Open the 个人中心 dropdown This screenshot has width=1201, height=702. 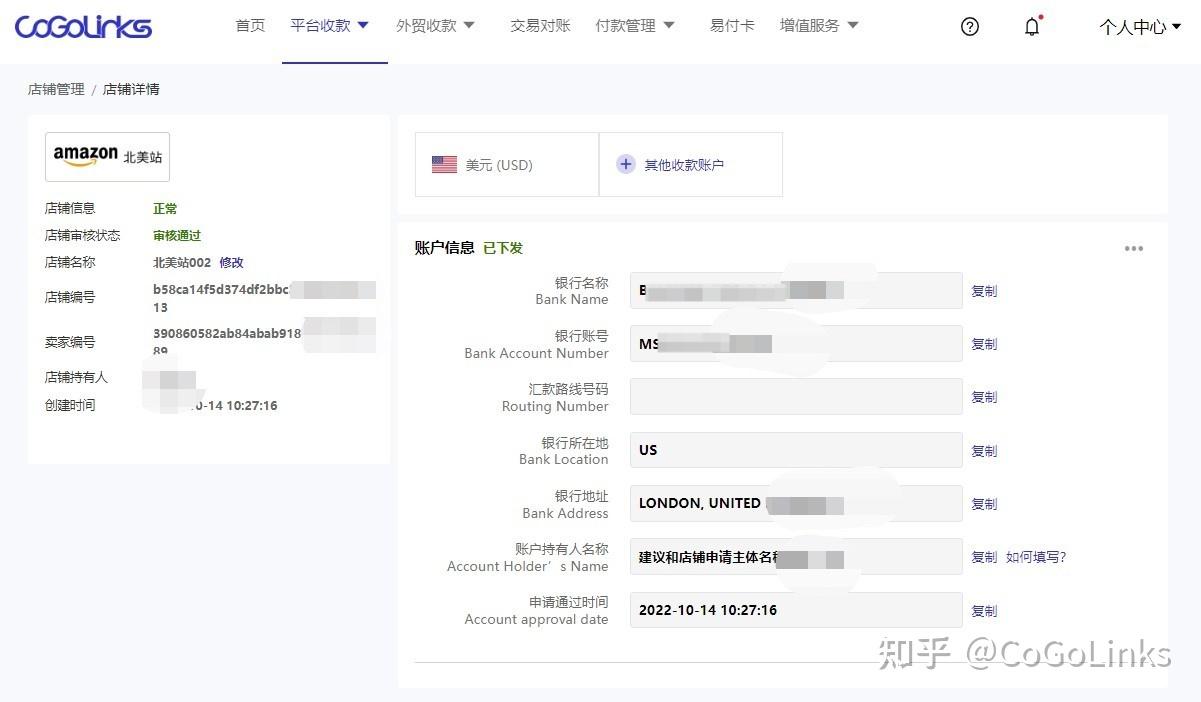pos(1139,27)
